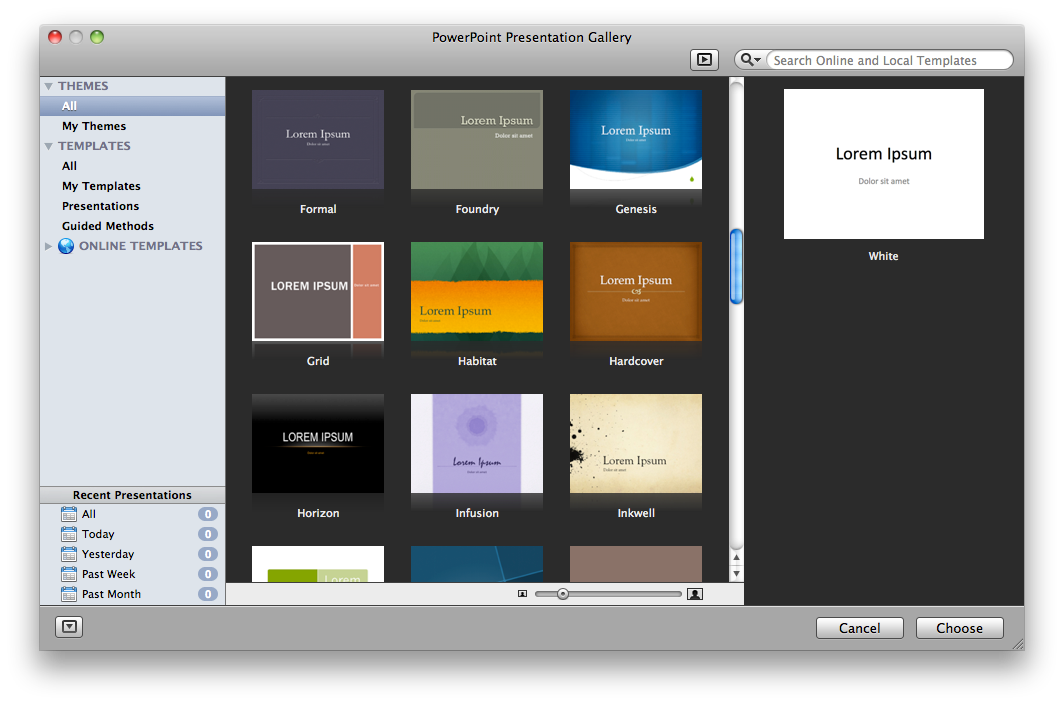Click the gallery scroll down arrow
Screen dimensions: 1064x705
point(736,573)
